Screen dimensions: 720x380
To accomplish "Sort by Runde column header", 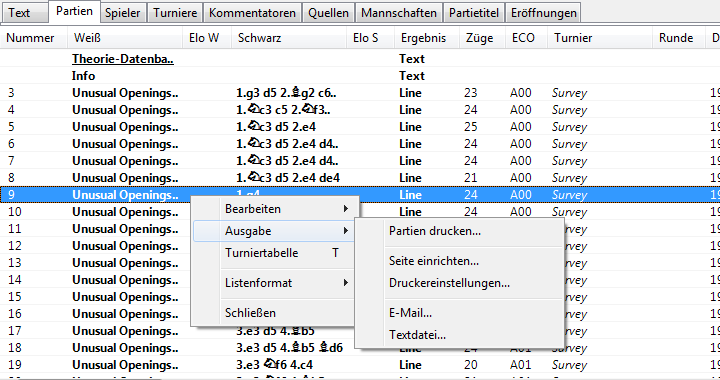I will [679, 38].
